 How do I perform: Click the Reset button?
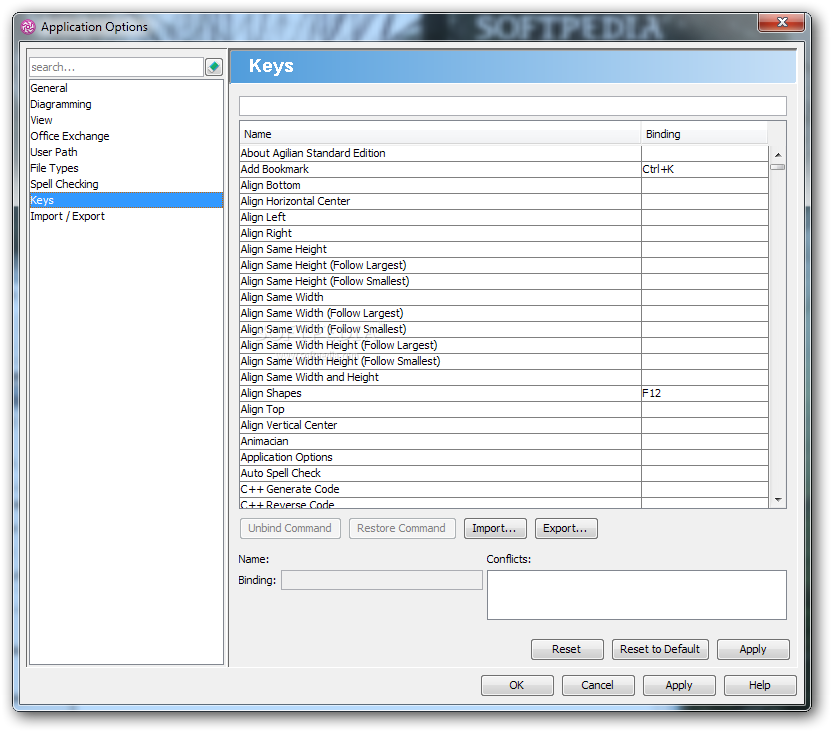[567, 649]
